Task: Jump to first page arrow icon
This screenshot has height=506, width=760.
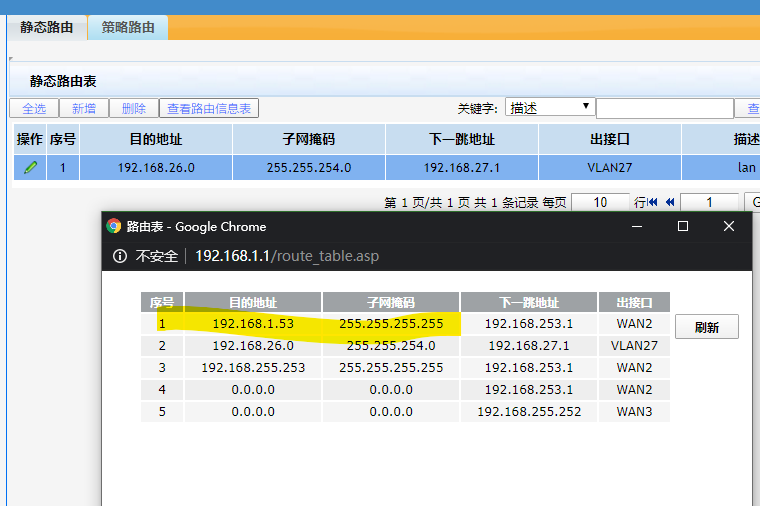Action: [653, 202]
